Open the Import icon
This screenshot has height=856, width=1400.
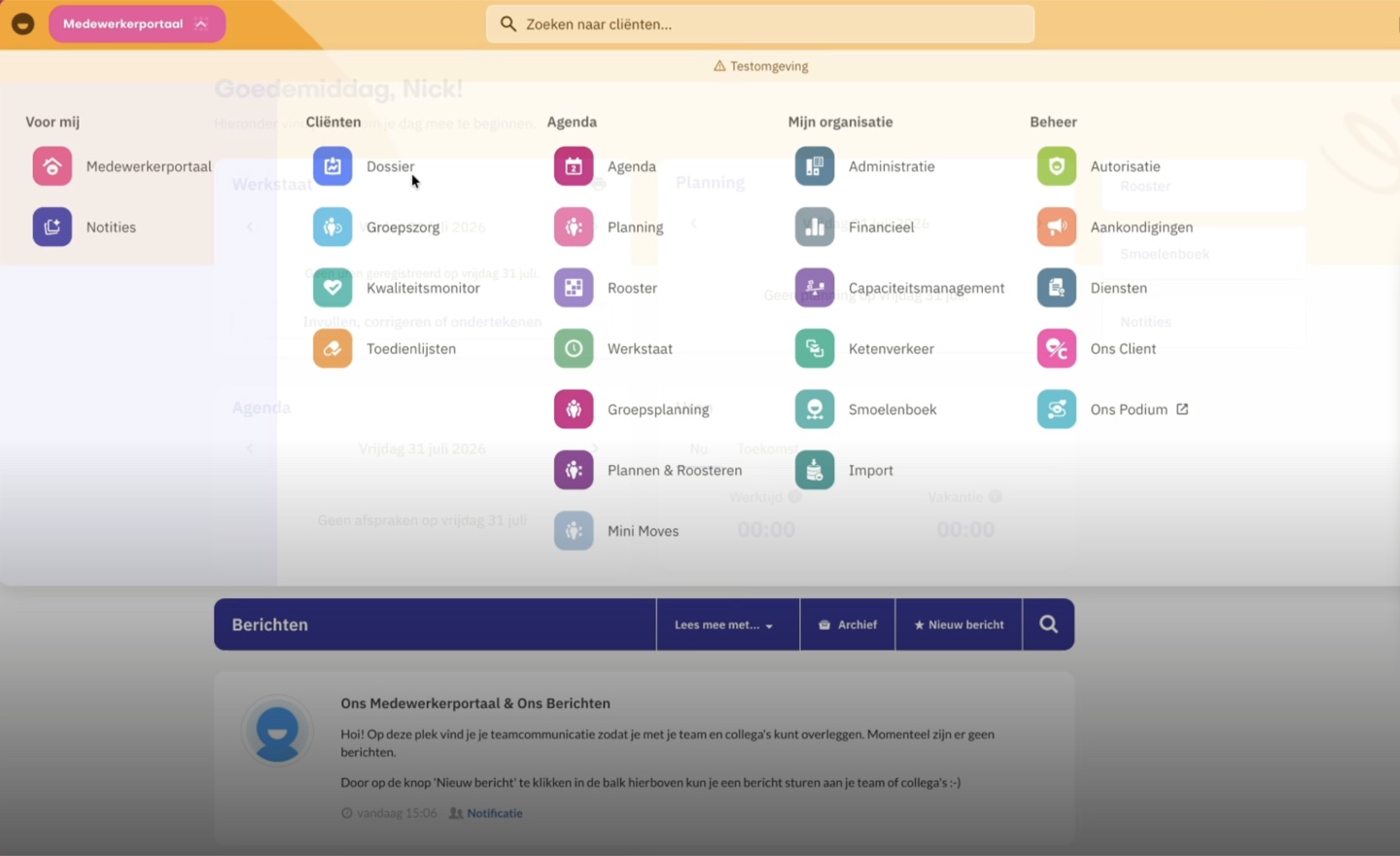coord(815,470)
